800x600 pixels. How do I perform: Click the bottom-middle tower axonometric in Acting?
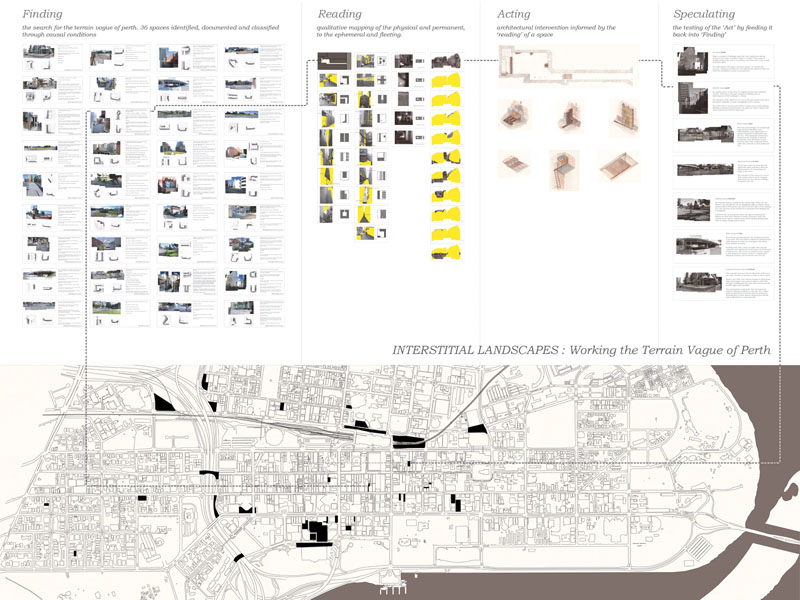[x=562, y=166]
